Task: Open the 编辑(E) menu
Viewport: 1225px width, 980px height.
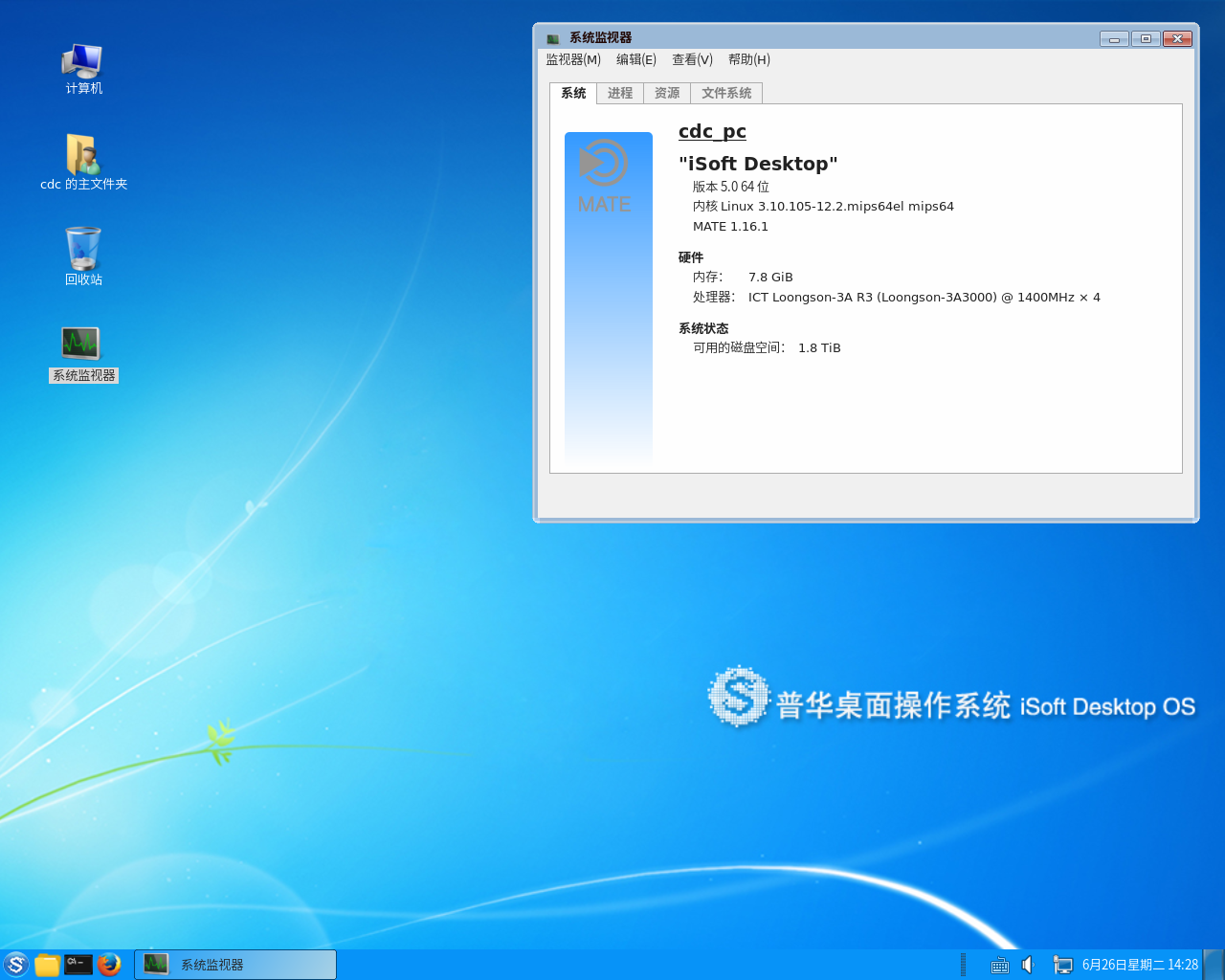Action: (x=636, y=59)
